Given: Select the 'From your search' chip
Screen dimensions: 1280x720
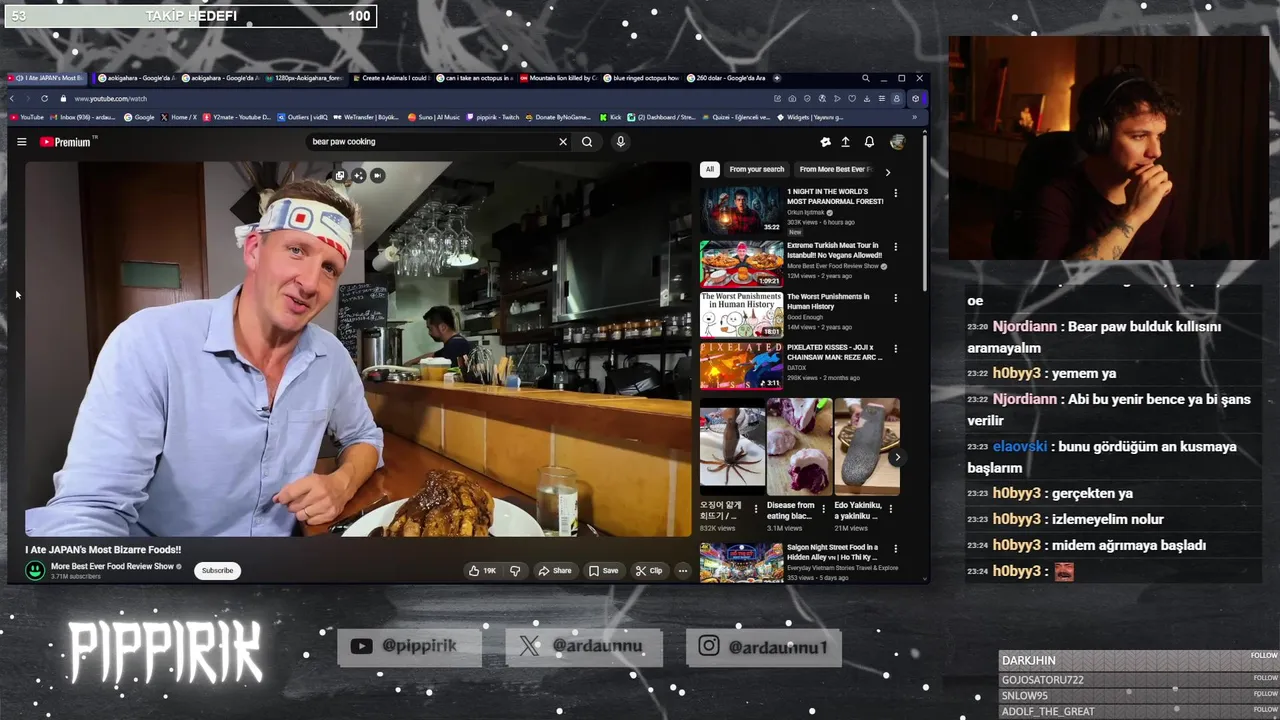Looking at the screenshot, I should 757,170.
